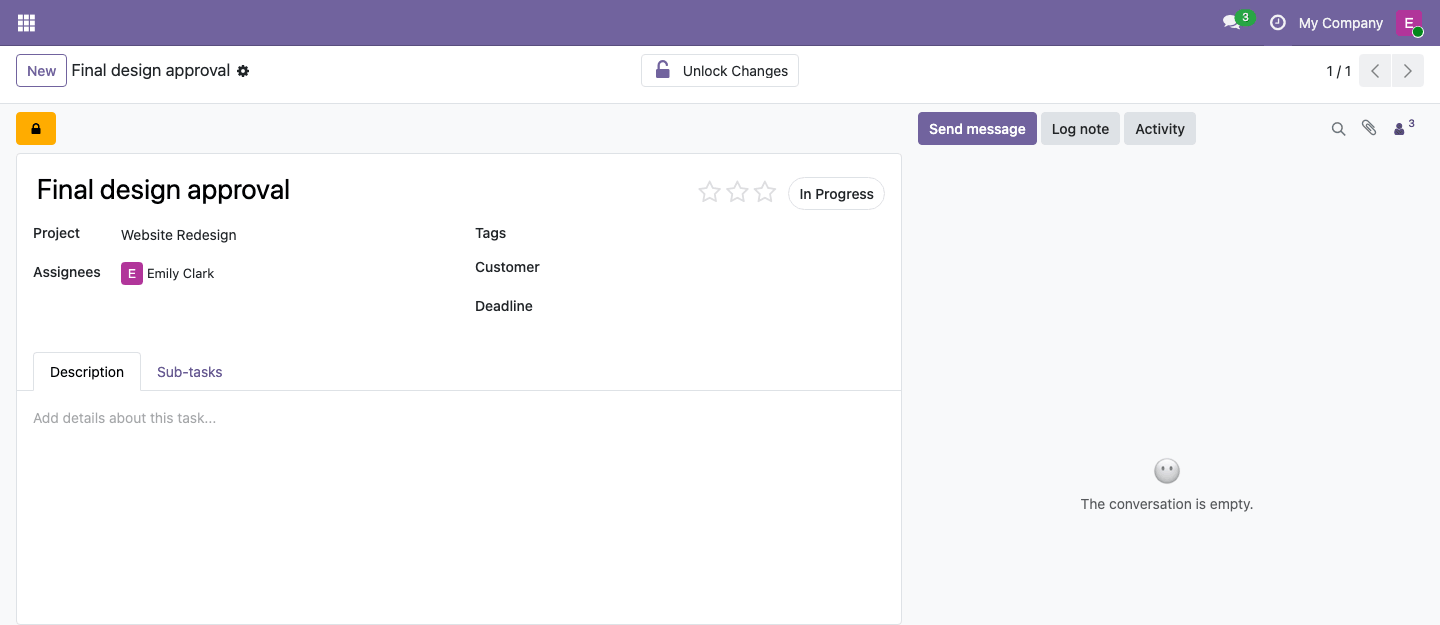Click Send message button
The width and height of the screenshot is (1440, 625).
[x=977, y=129]
